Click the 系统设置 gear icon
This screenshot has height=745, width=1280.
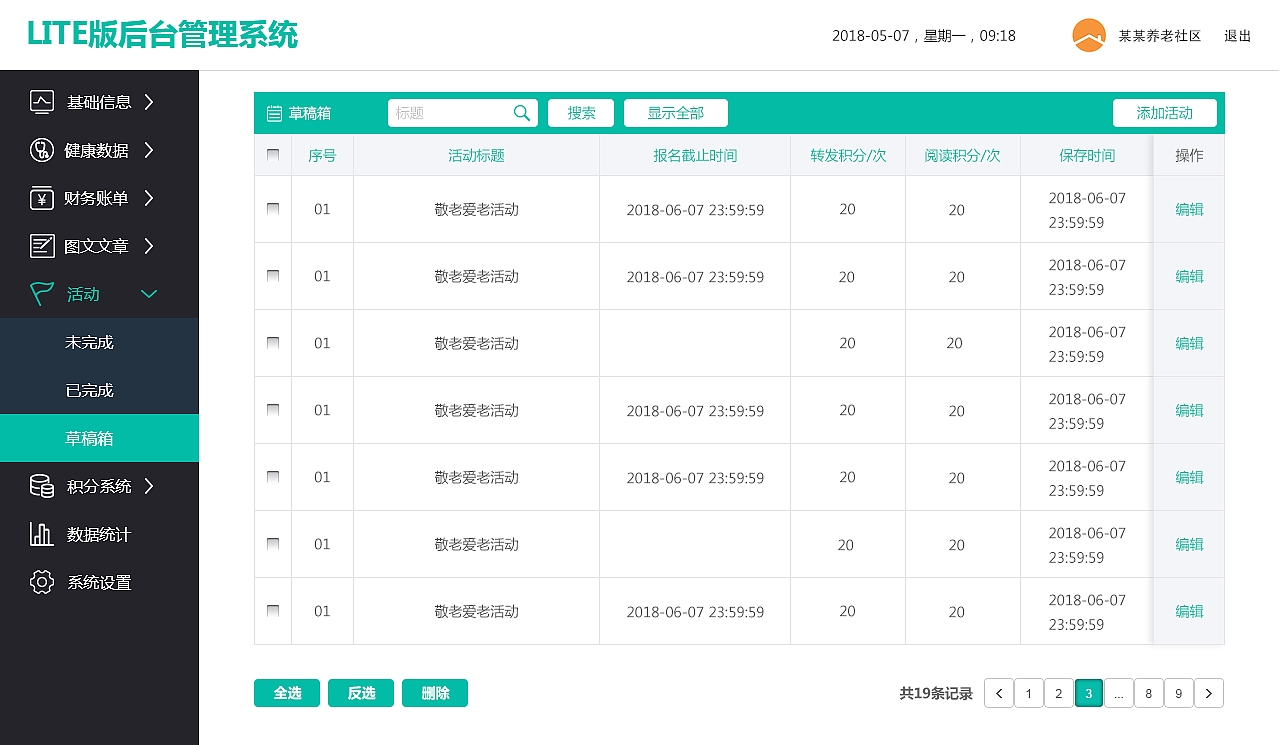point(40,582)
